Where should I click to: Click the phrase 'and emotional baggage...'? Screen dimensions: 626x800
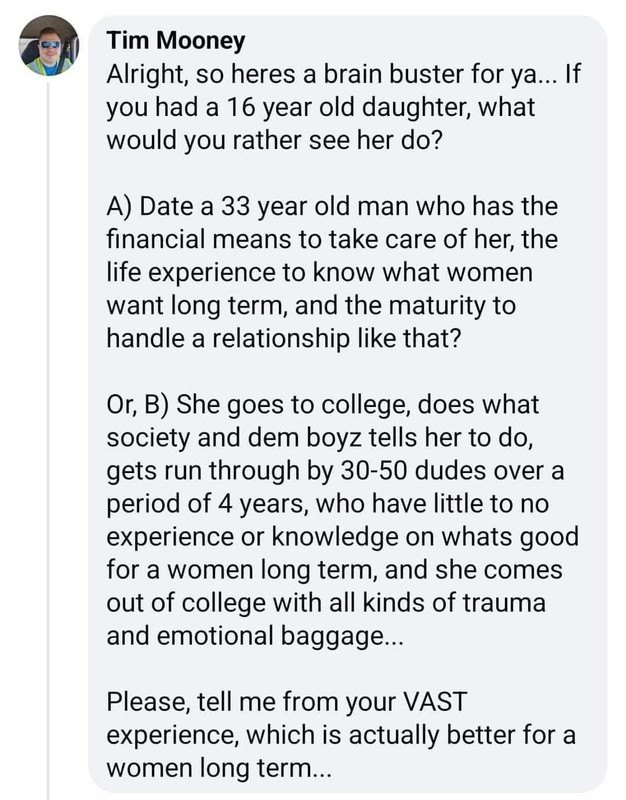[x=255, y=636]
